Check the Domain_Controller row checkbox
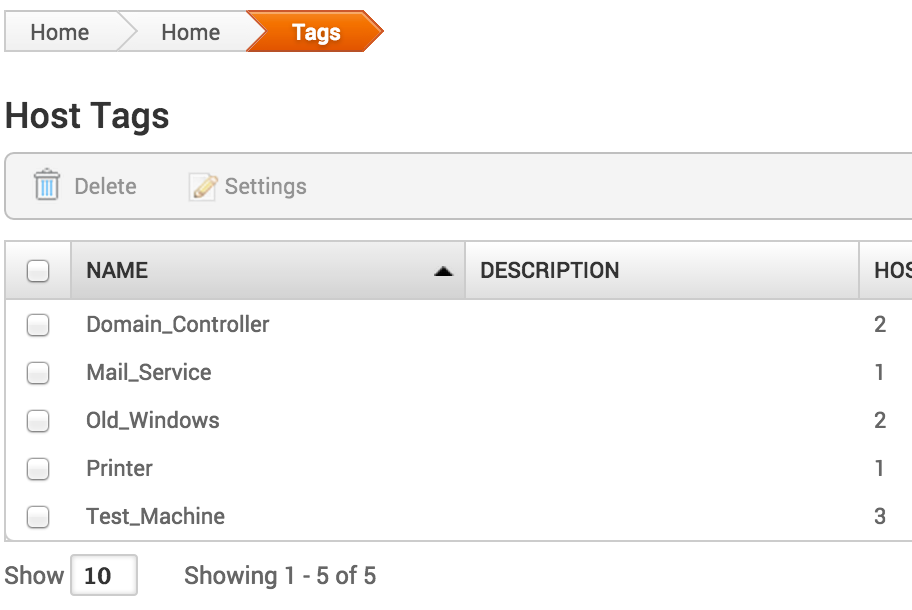The image size is (912, 610). [x=38, y=324]
